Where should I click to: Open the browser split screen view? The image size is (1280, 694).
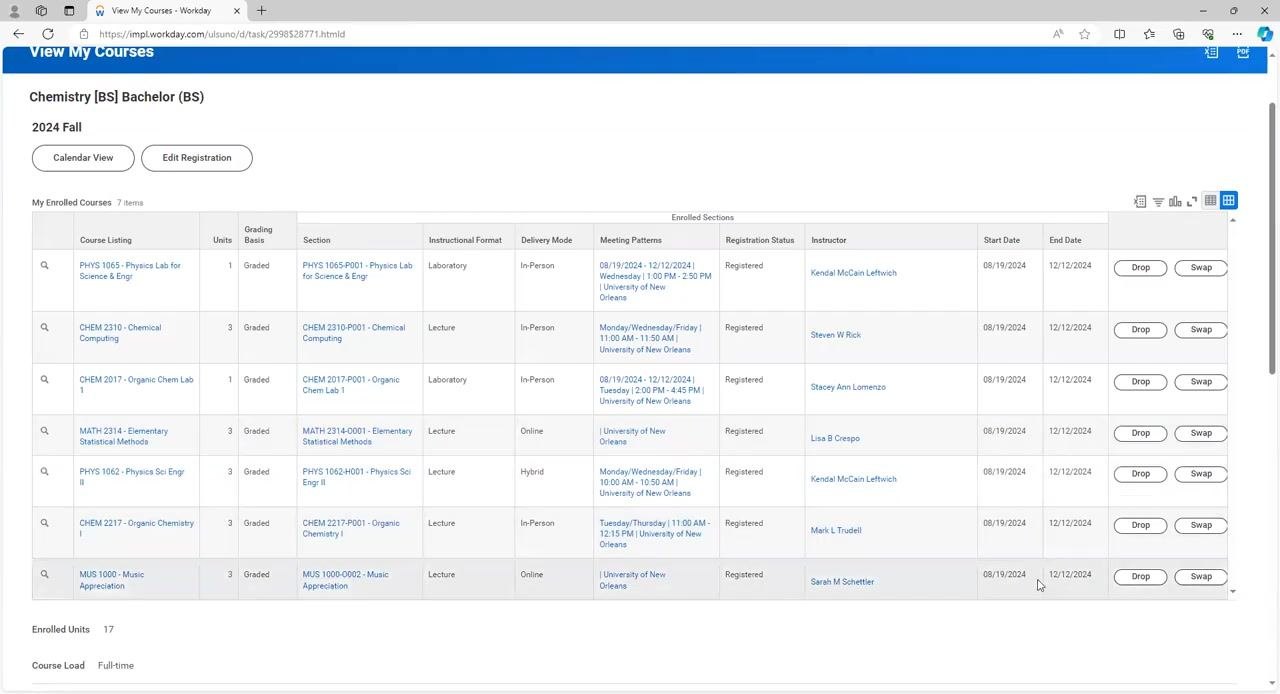tap(1120, 34)
